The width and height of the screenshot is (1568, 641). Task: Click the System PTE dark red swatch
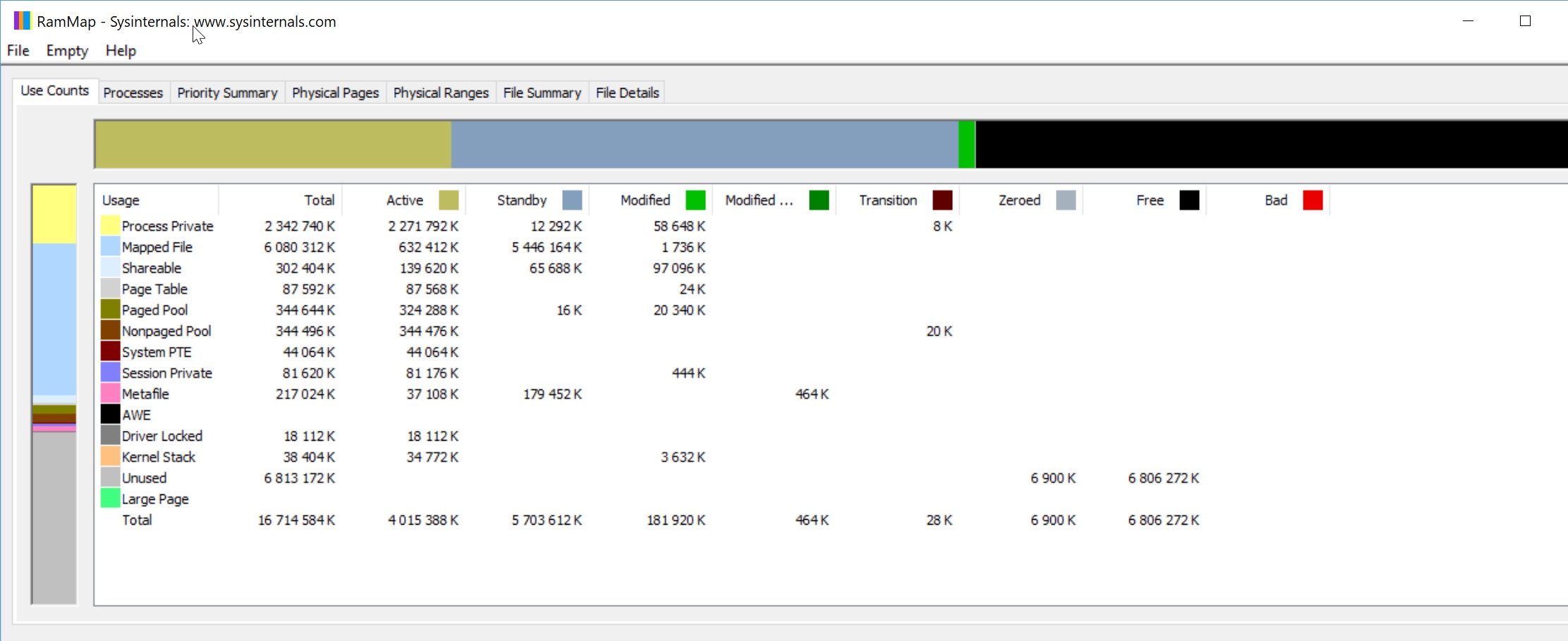[110, 351]
